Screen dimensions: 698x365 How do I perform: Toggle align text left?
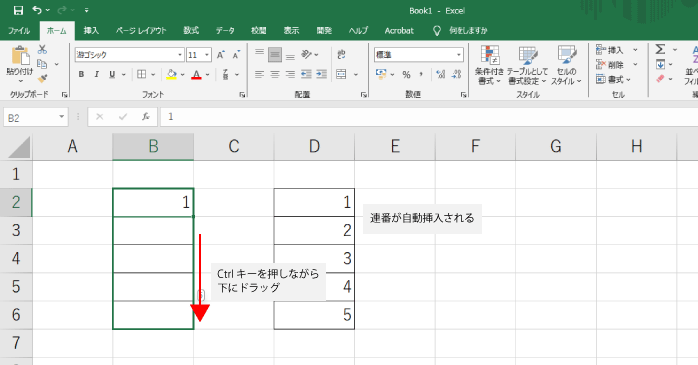[260, 74]
